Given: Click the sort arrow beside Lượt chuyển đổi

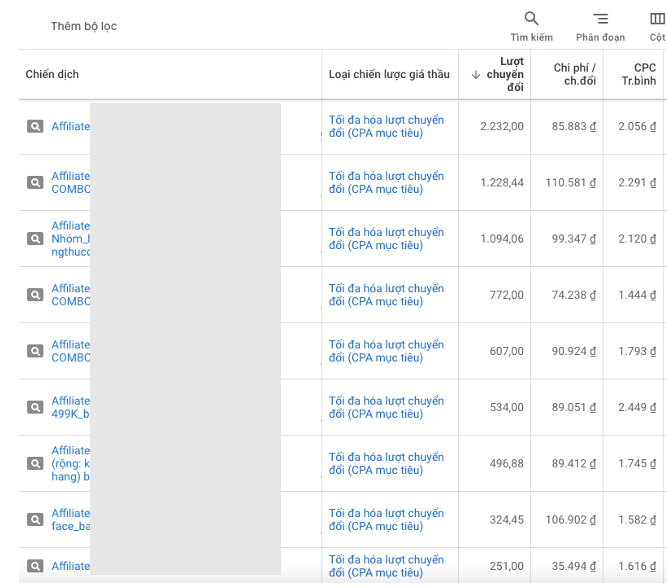Looking at the screenshot, I should pos(476,75).
